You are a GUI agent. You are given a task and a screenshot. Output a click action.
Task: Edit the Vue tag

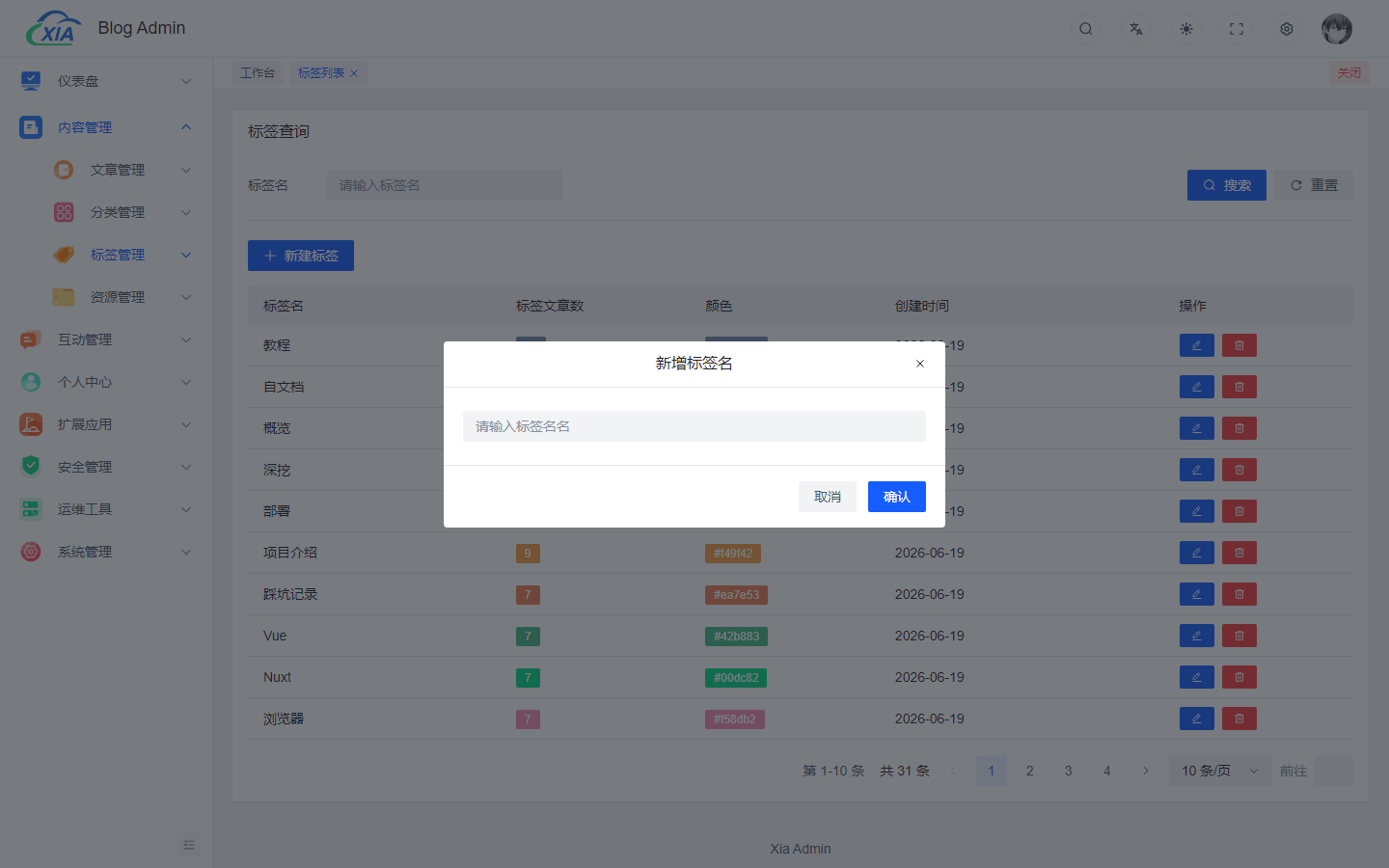coord(1196,636)
